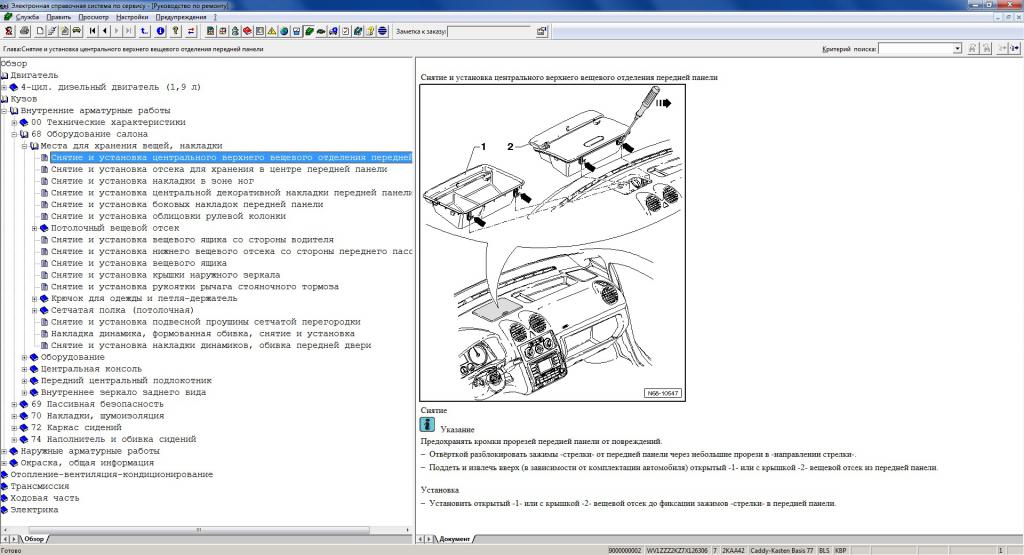Screen dimensions: 1024x555
Task: Click the red exit icon at toolbar start
Action: pos(9,31)
